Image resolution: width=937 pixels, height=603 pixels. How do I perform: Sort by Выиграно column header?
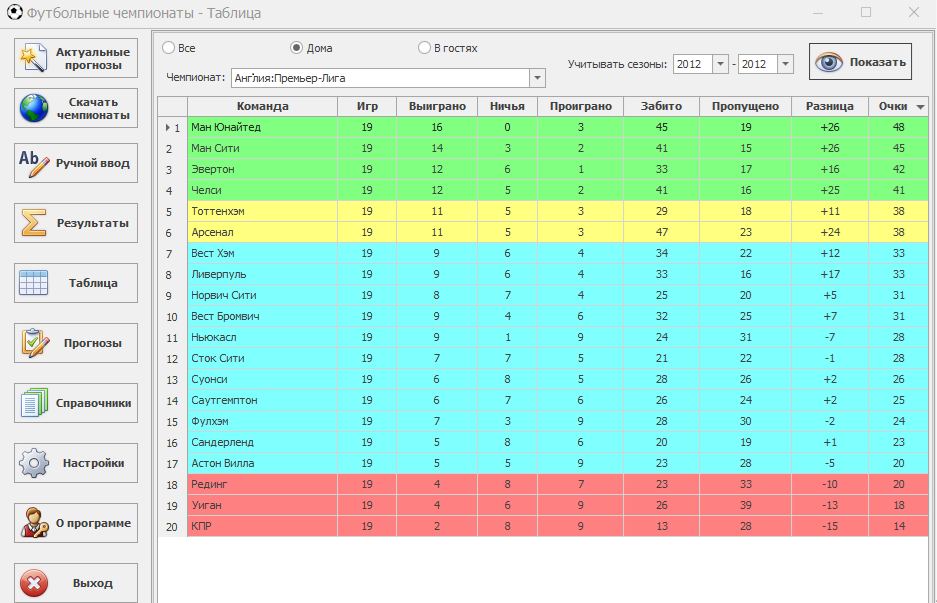[437, 106]
